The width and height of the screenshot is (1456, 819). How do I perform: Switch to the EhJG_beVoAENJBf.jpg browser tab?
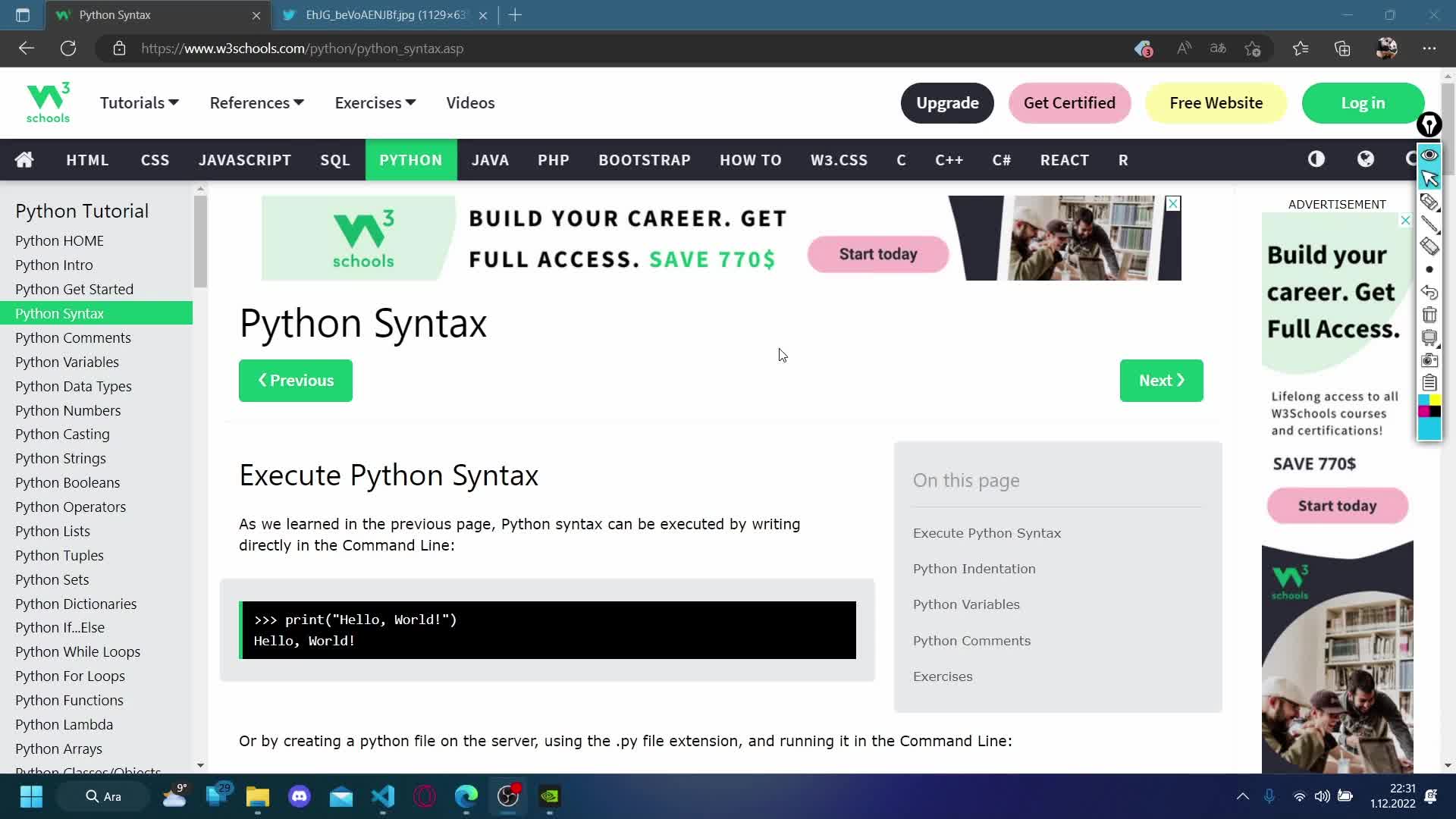click(384, 15)
